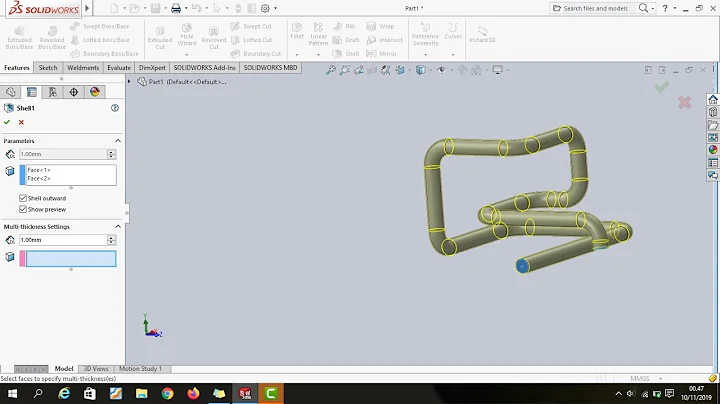Select the Shell tool in ribbon
The width and height of the screenshot is (720, 404).
pos(346,54)
